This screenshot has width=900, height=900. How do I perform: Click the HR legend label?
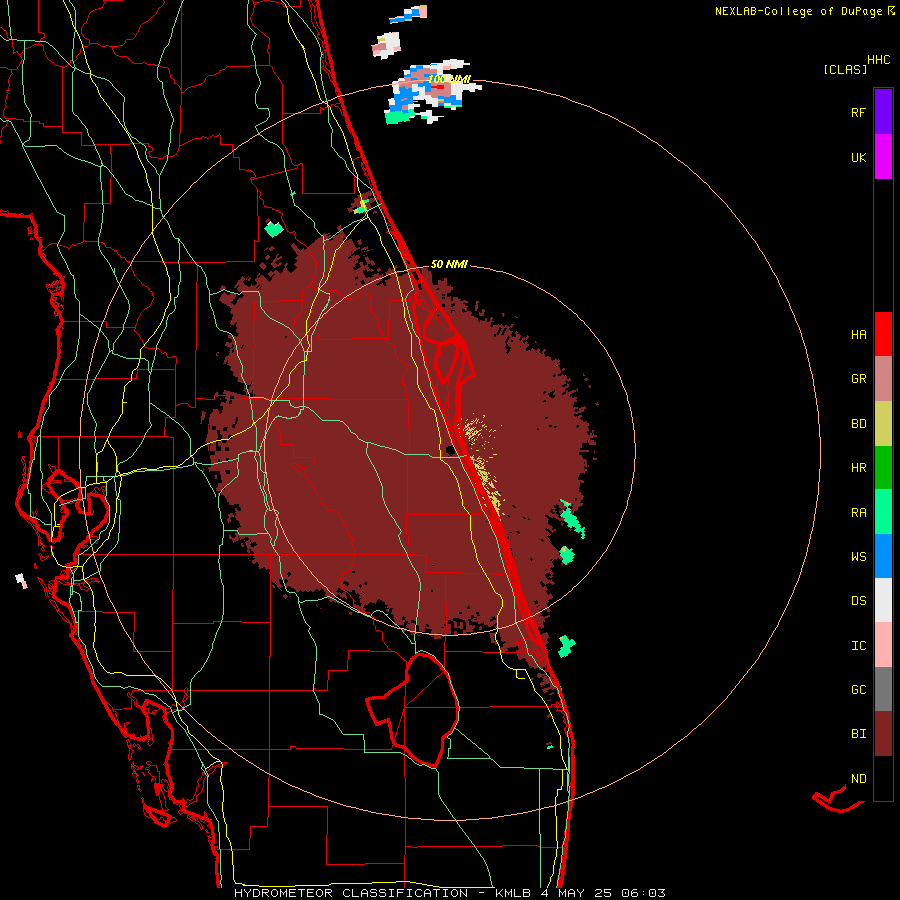pos(858,468)
